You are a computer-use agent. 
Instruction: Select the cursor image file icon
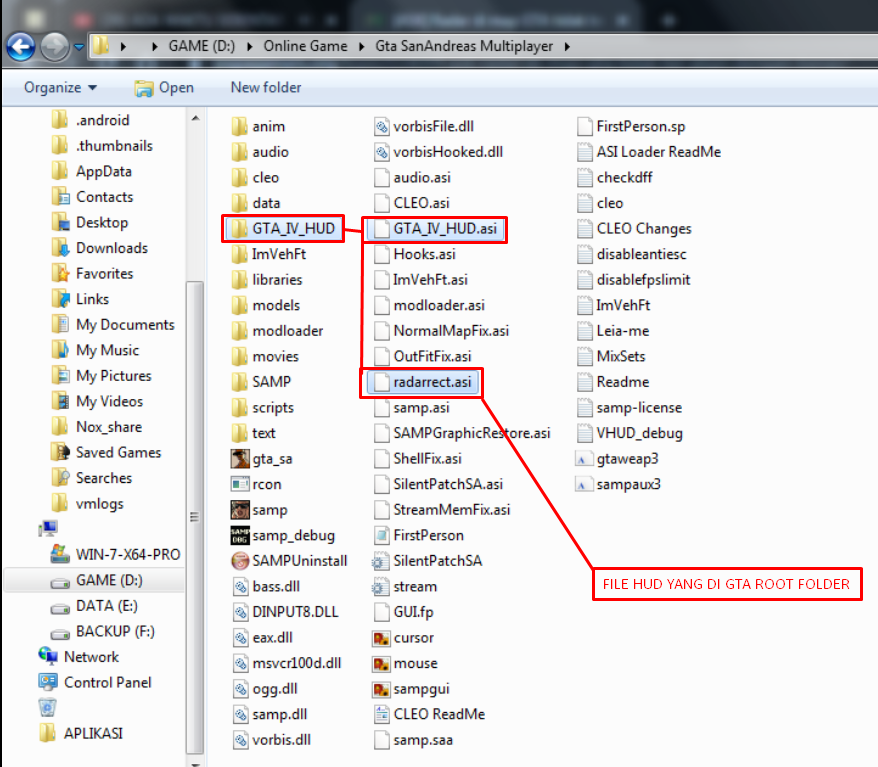(x=381, y=638)
